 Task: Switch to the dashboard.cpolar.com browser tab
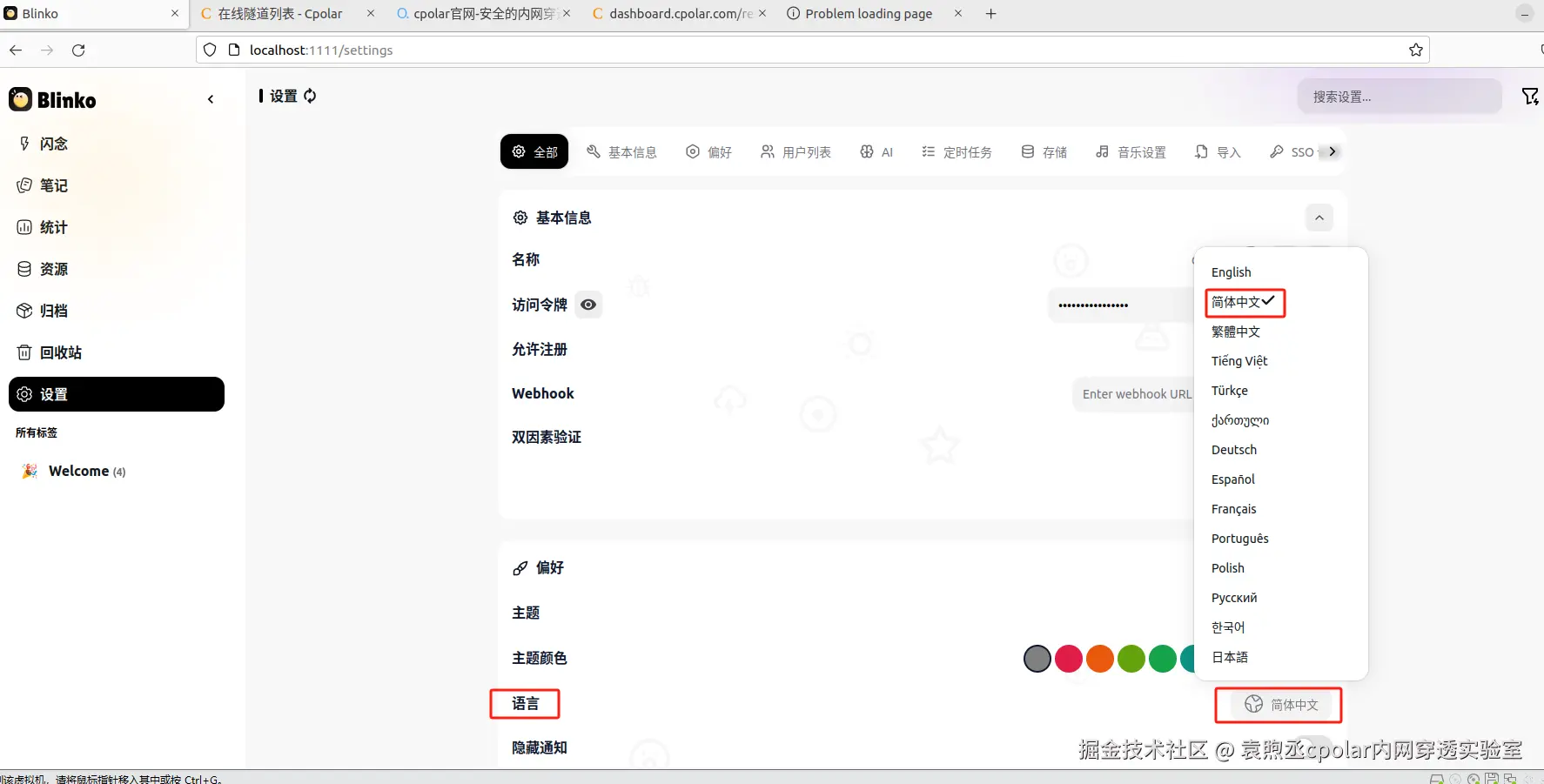(679, 14)
